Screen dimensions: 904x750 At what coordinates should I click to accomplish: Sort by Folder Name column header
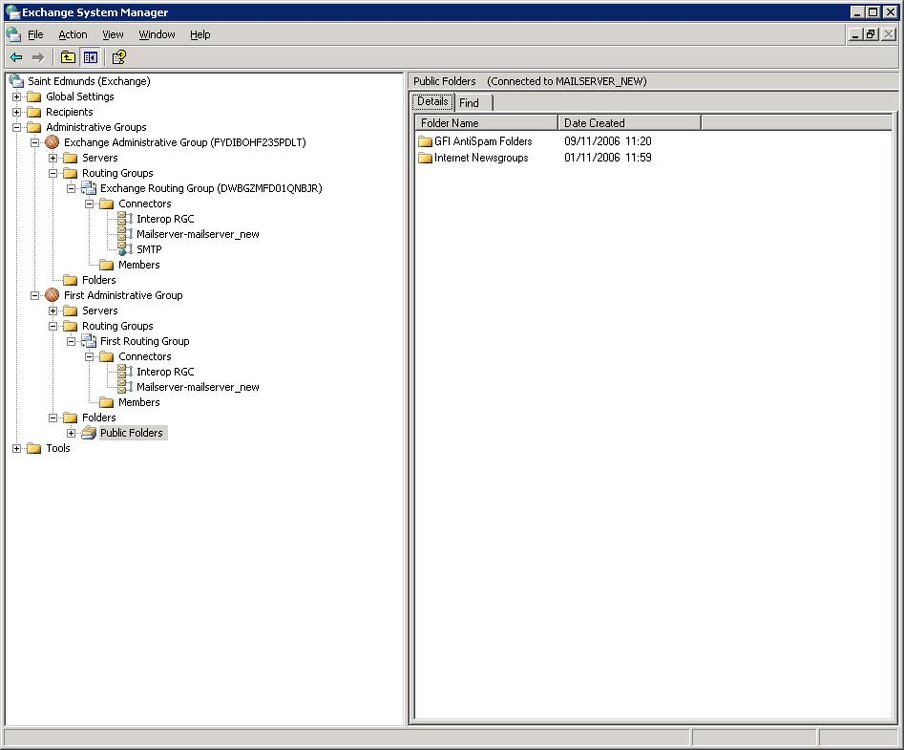coord(486,123)
